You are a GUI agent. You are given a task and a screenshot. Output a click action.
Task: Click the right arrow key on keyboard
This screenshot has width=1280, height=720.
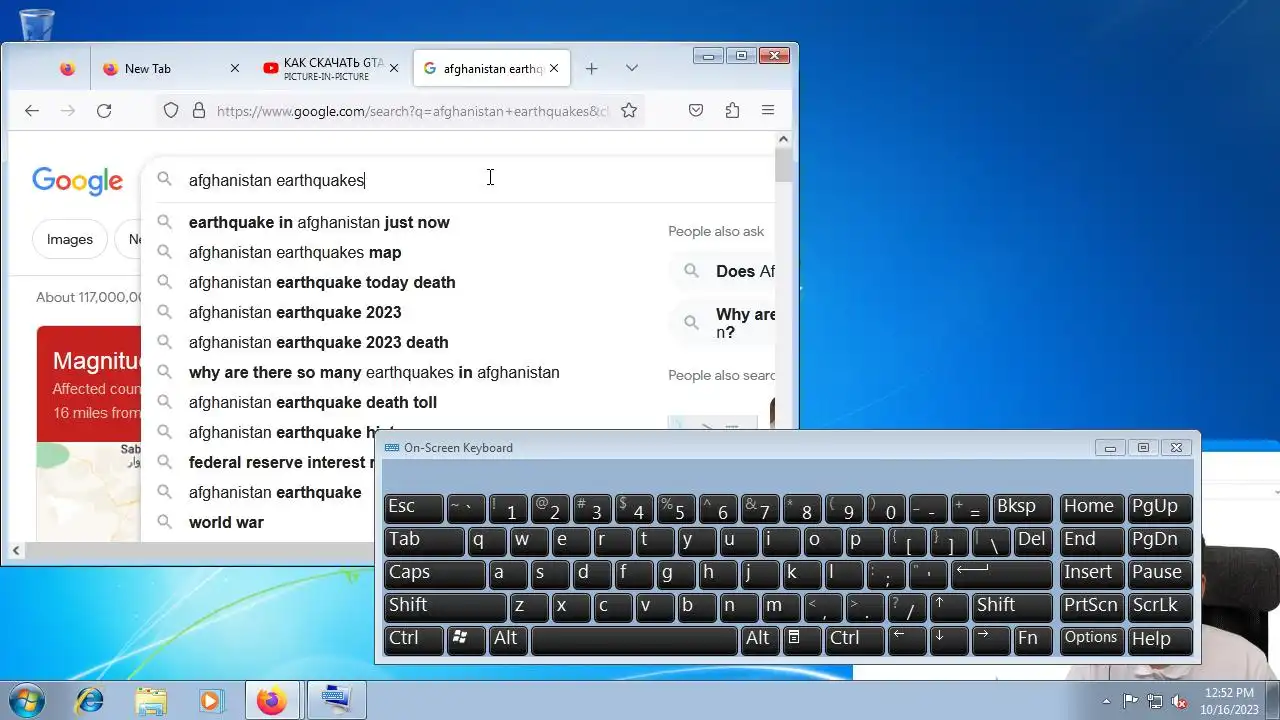click(x=990, y=639)
